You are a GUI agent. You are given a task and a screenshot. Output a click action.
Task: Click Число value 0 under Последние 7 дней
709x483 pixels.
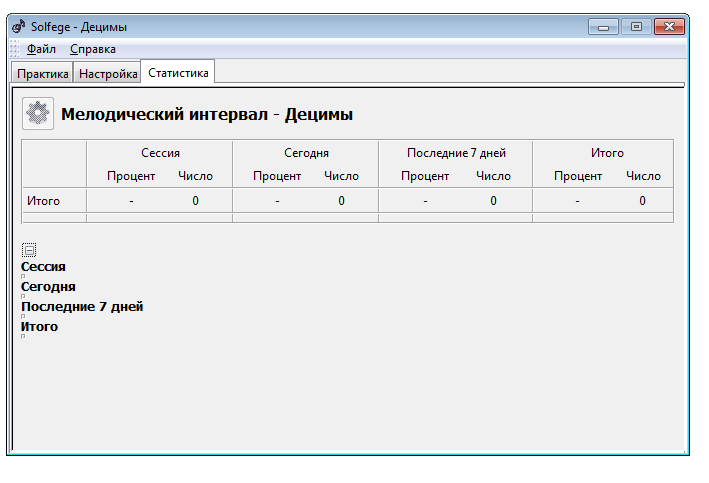point(493,200)
